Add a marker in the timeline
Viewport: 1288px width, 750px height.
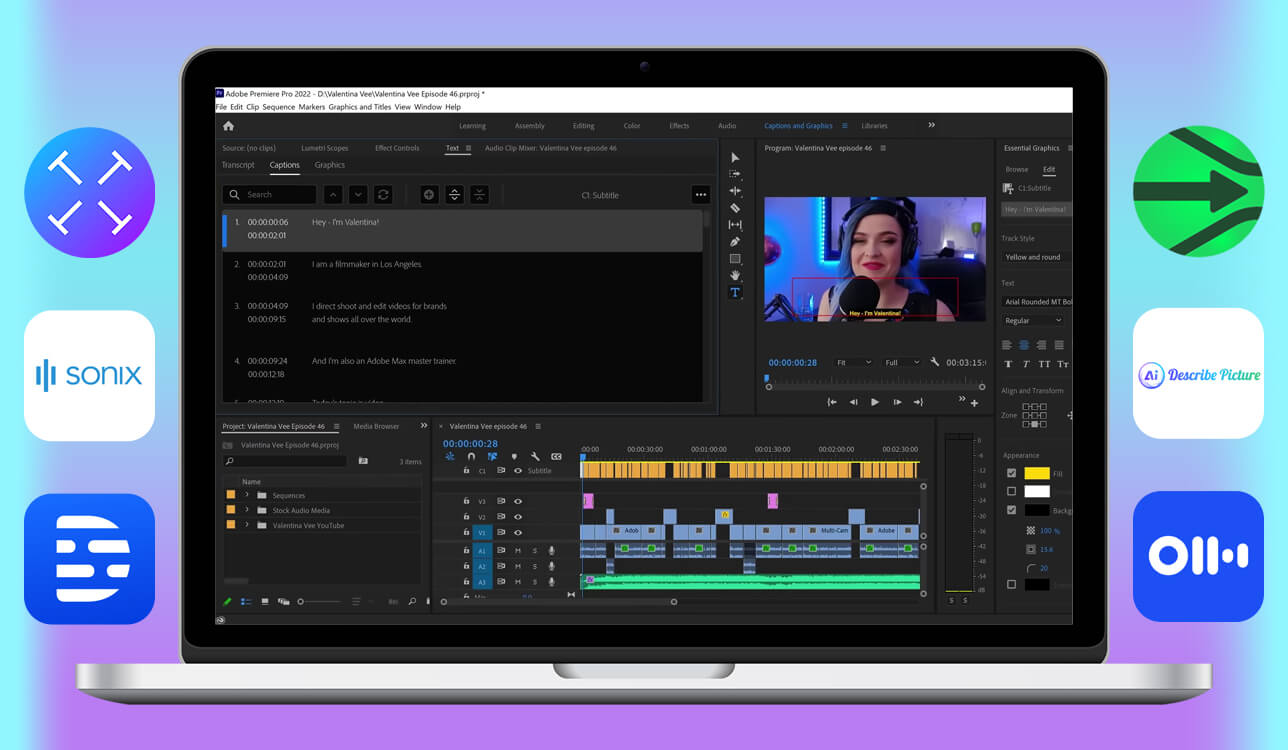(514, 456)
